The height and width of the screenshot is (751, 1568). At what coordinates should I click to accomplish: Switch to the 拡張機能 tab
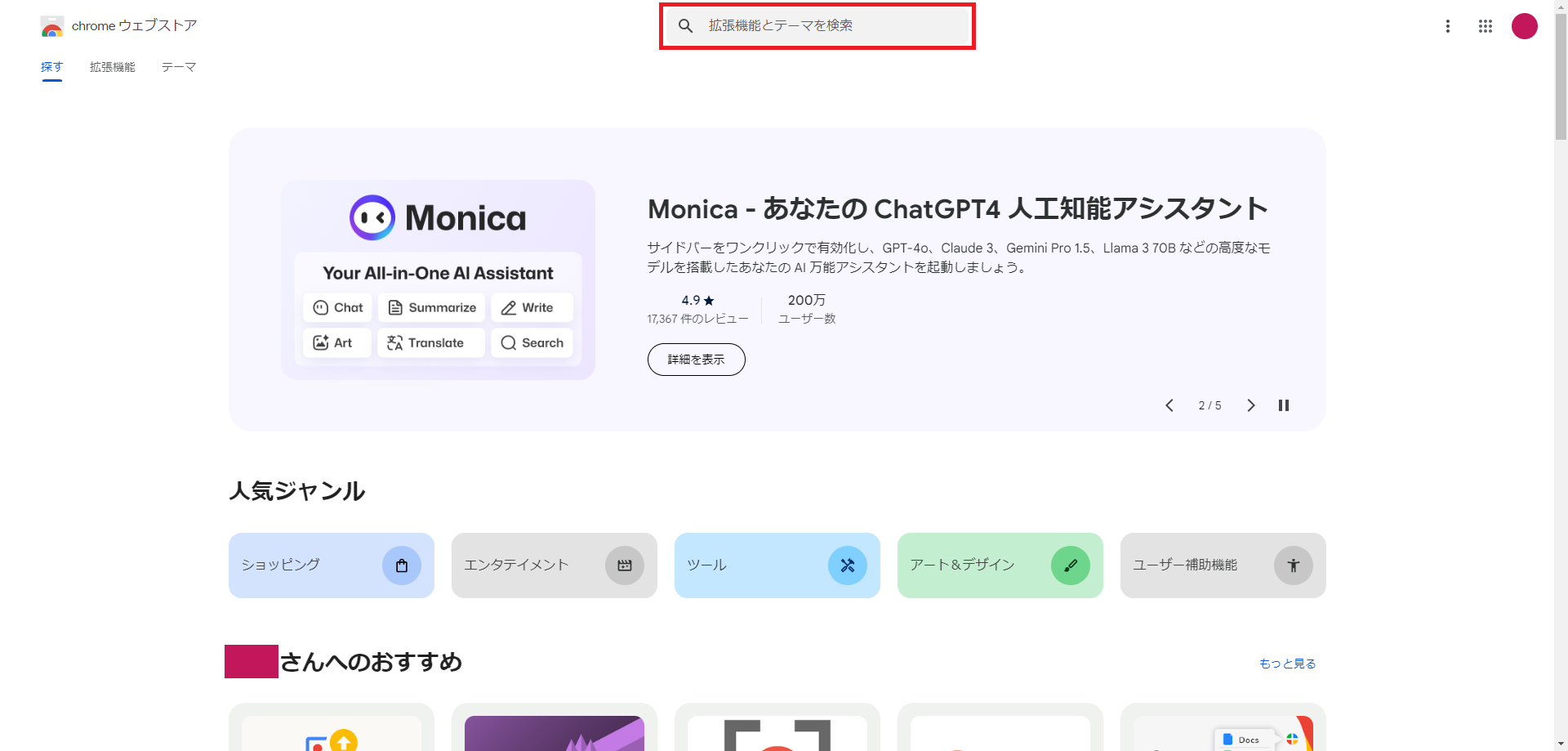pyautogui.click(x=113, y=67)
